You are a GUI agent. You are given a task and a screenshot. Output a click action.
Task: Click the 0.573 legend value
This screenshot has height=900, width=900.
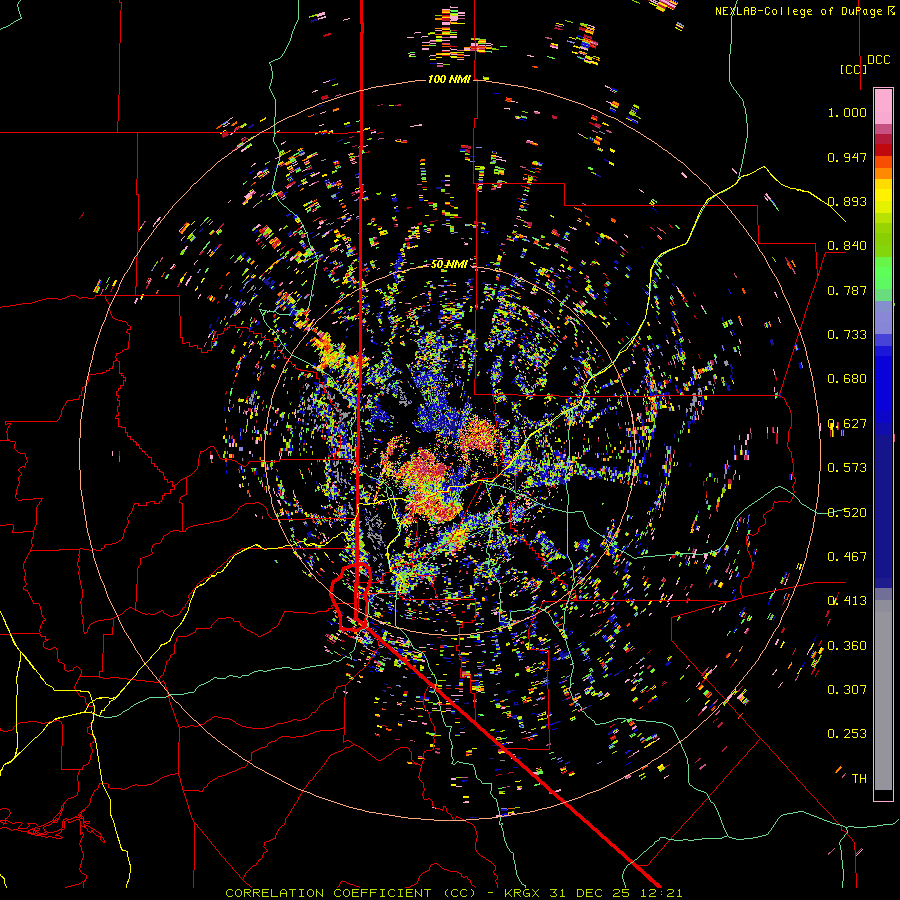[x=847, y=468]
